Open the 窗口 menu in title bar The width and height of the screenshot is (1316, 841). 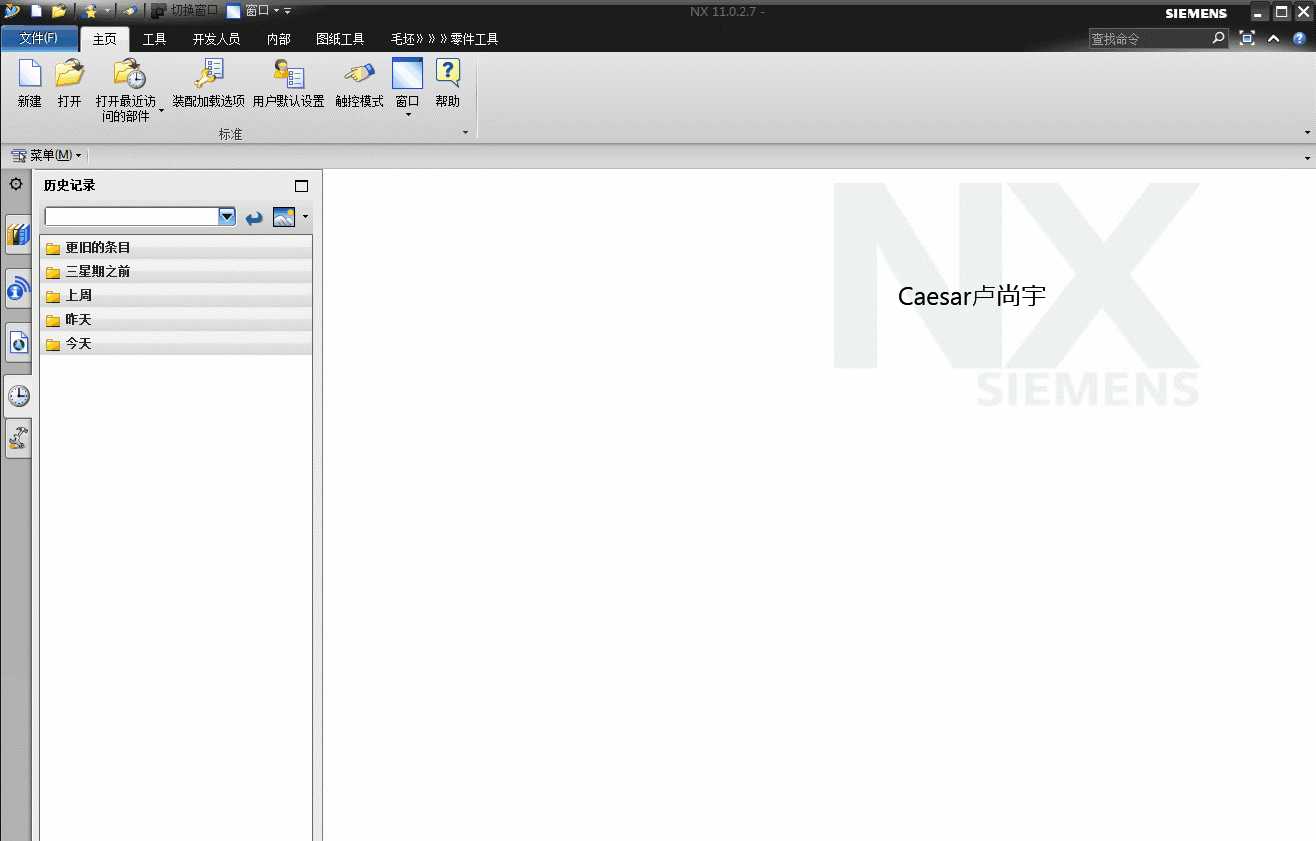(253, 11)
